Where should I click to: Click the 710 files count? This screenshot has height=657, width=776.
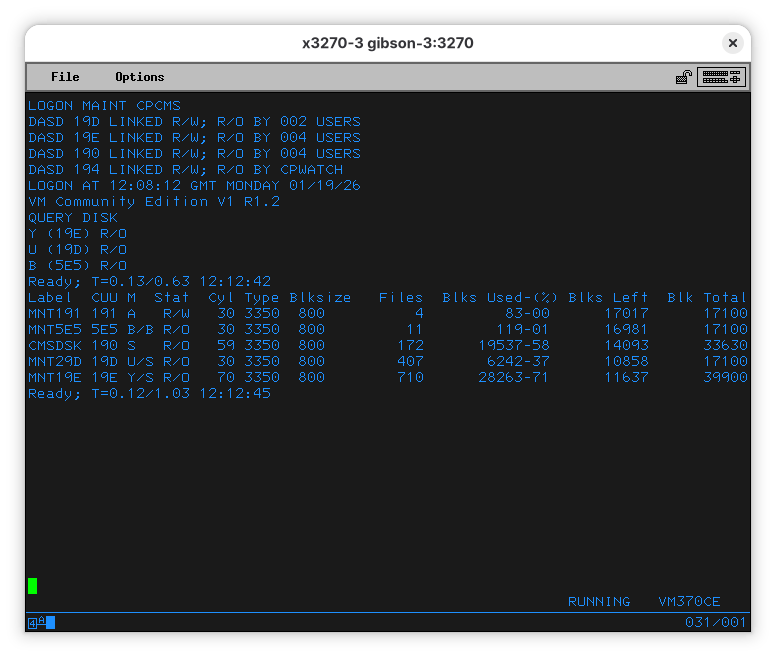(x=410, y=377)
